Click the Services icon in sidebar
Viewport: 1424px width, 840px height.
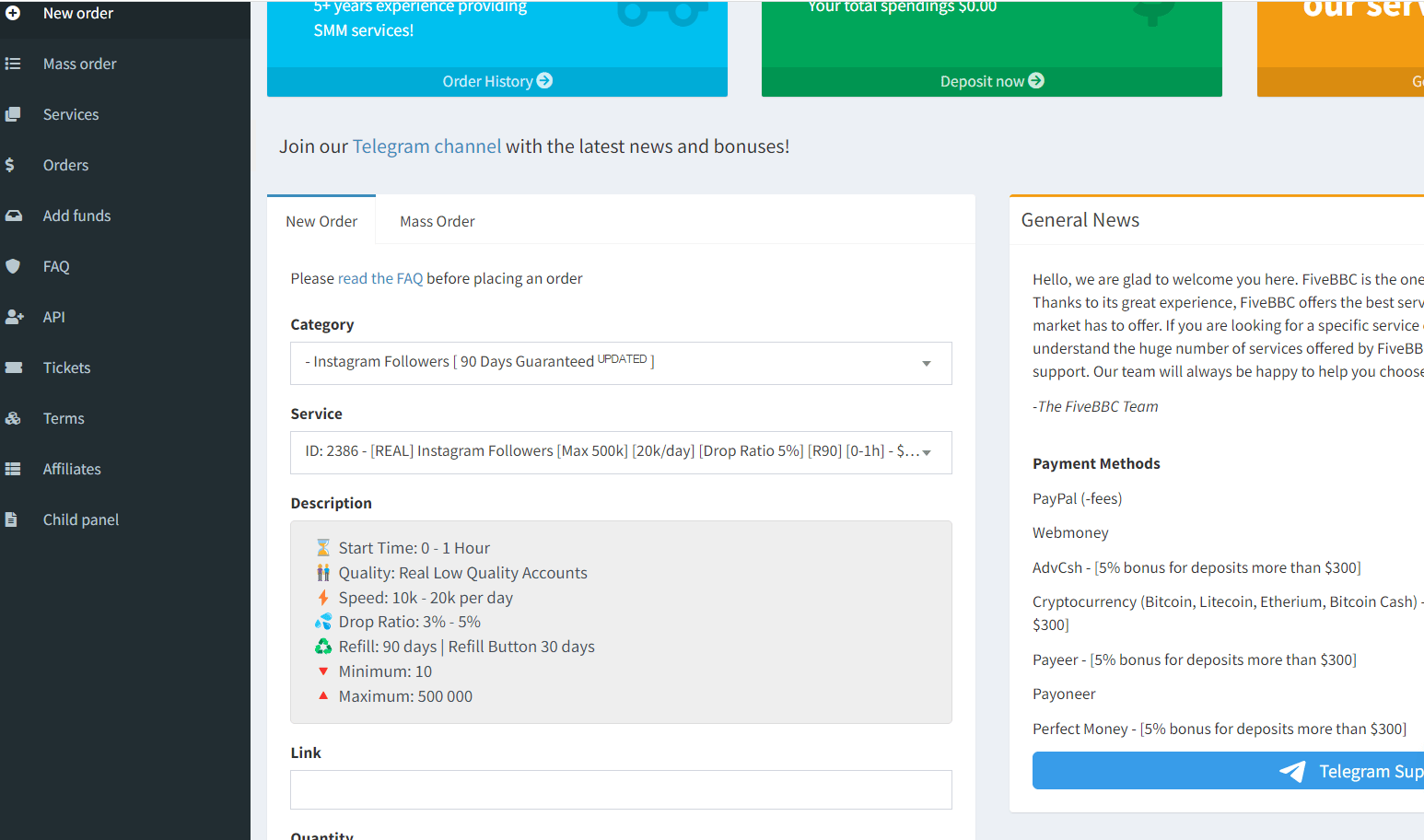(13, 115)
